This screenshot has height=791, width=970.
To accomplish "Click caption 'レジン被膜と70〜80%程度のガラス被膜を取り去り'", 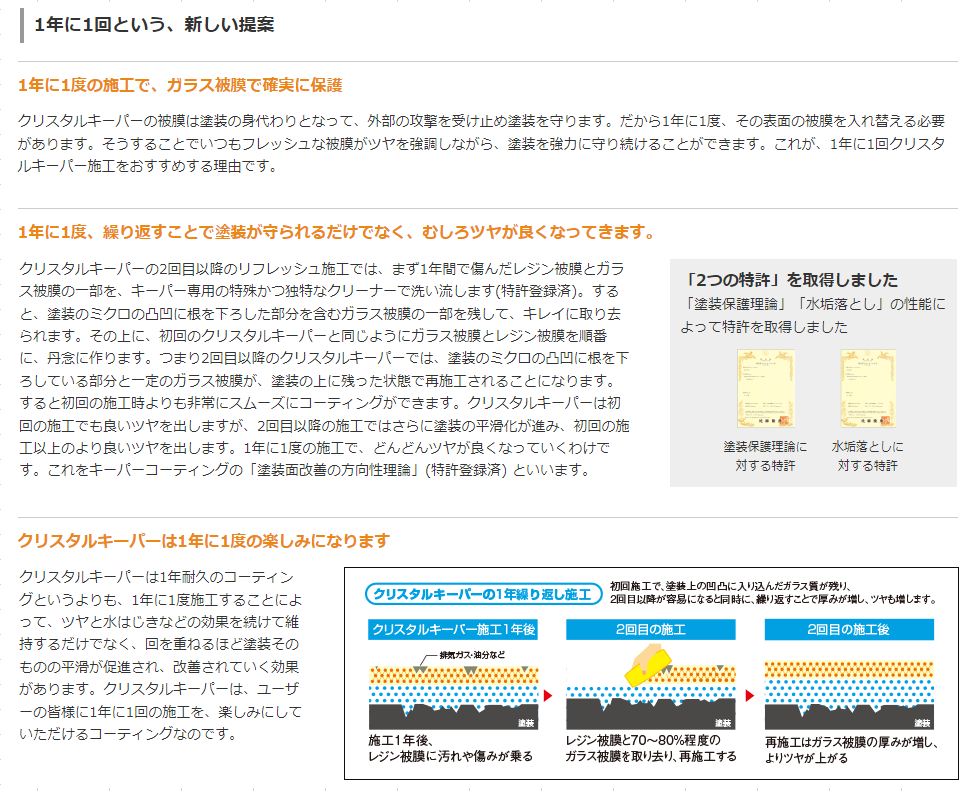I will point(651,748).
